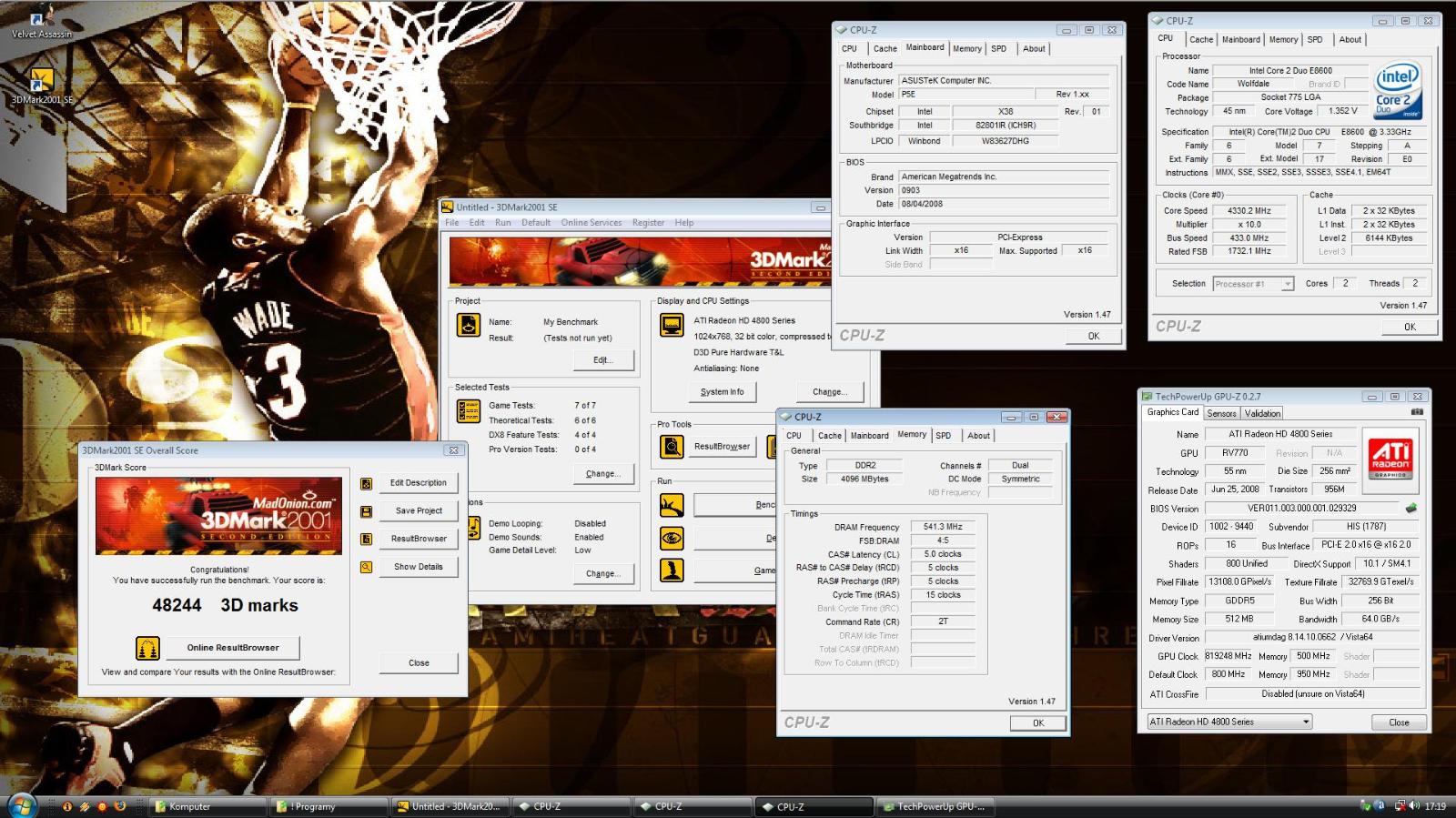The height and width of the screenshot is (818, 1456).
Task: Click the taskbar clock showing 17:19
Action: pyautogui.click(x=1435, y=806)
